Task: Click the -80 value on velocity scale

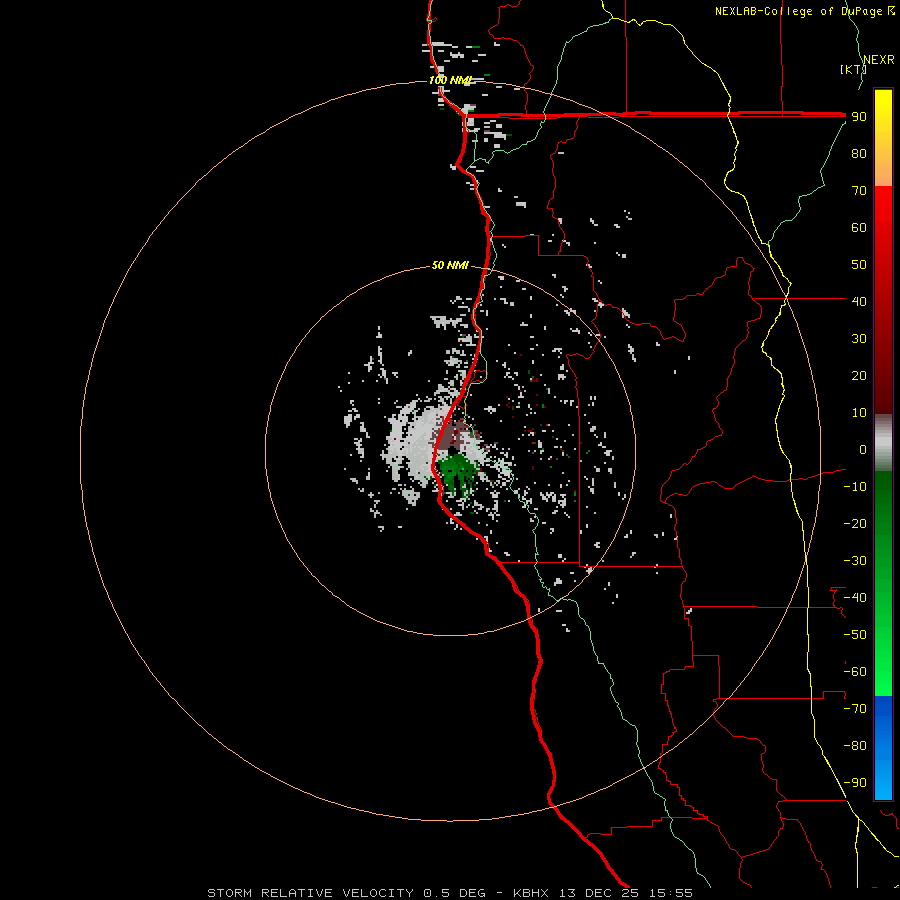Action: pyautogui.click(x=855, y=746)
